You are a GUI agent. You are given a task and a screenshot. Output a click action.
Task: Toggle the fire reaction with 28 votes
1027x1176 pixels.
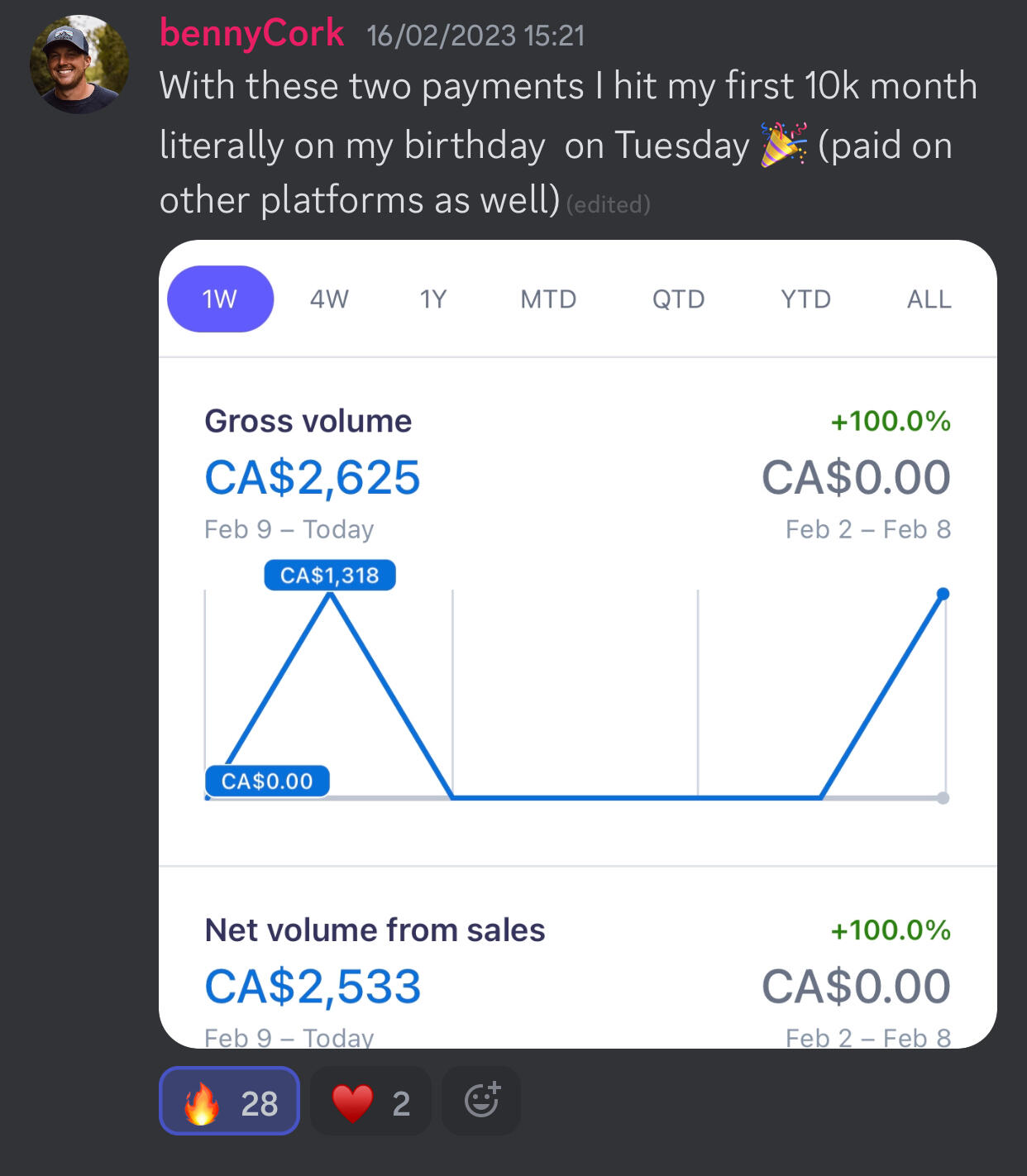pyautogui.click(x=230, y=1101)
